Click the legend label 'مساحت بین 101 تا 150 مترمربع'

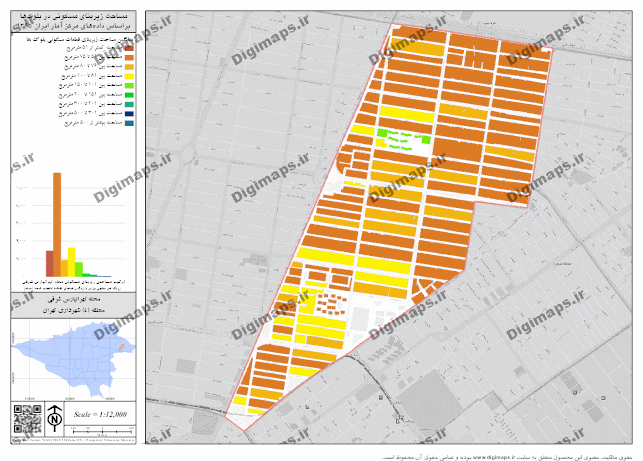91,86
